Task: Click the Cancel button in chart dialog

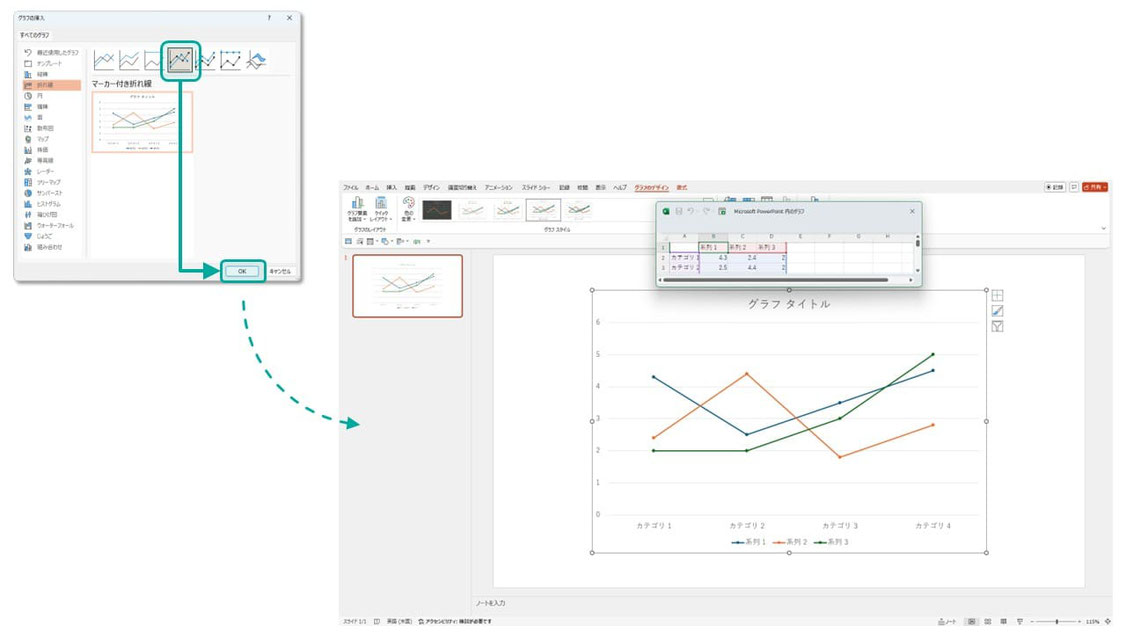Action: (x=280, y=271)
